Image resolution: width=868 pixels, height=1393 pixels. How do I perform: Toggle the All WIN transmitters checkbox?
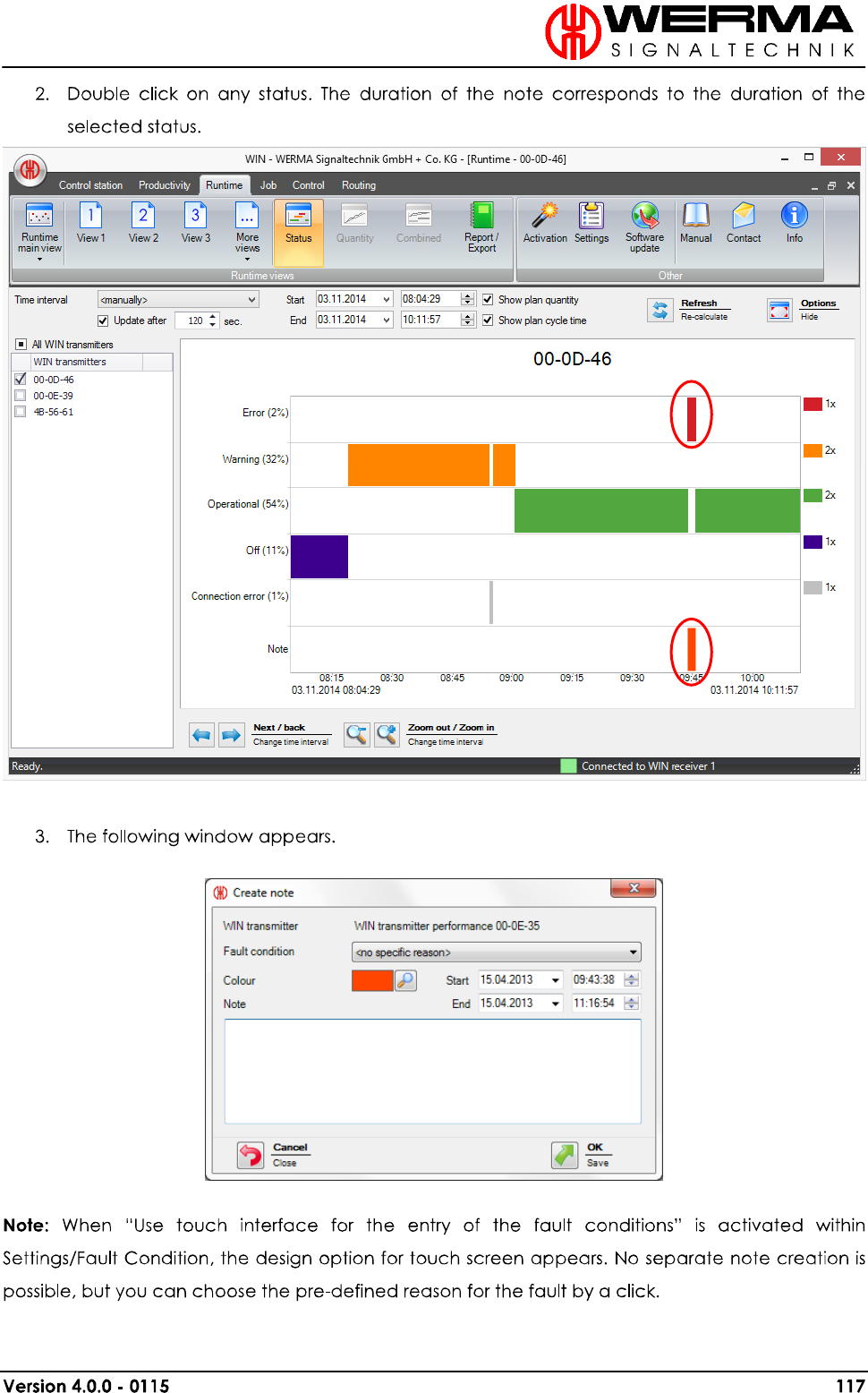21,344
